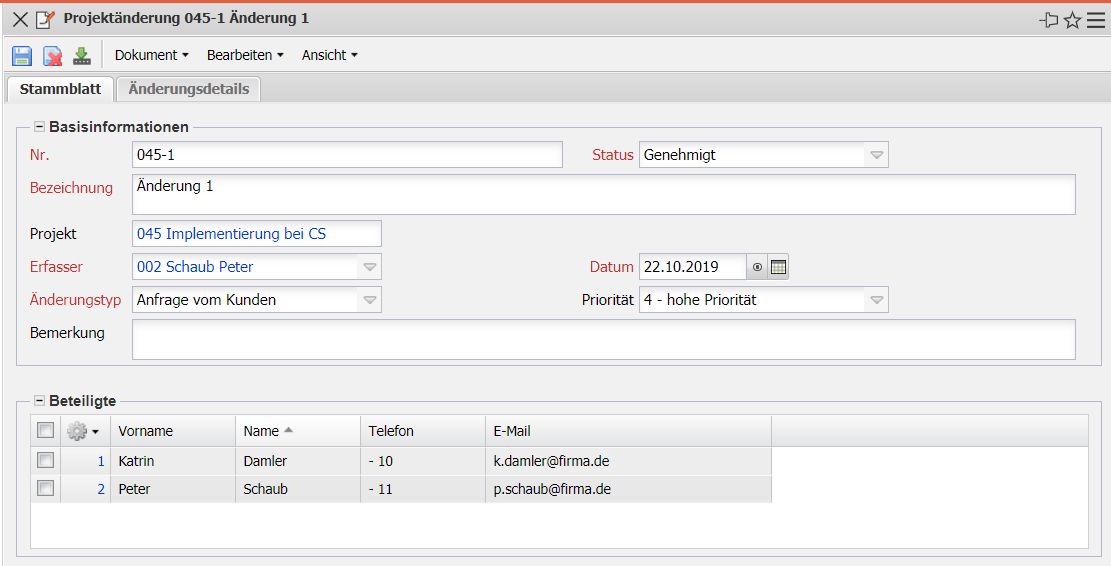
Task: Collapse the Basisinformationen section
Action: tap(40, 127)
